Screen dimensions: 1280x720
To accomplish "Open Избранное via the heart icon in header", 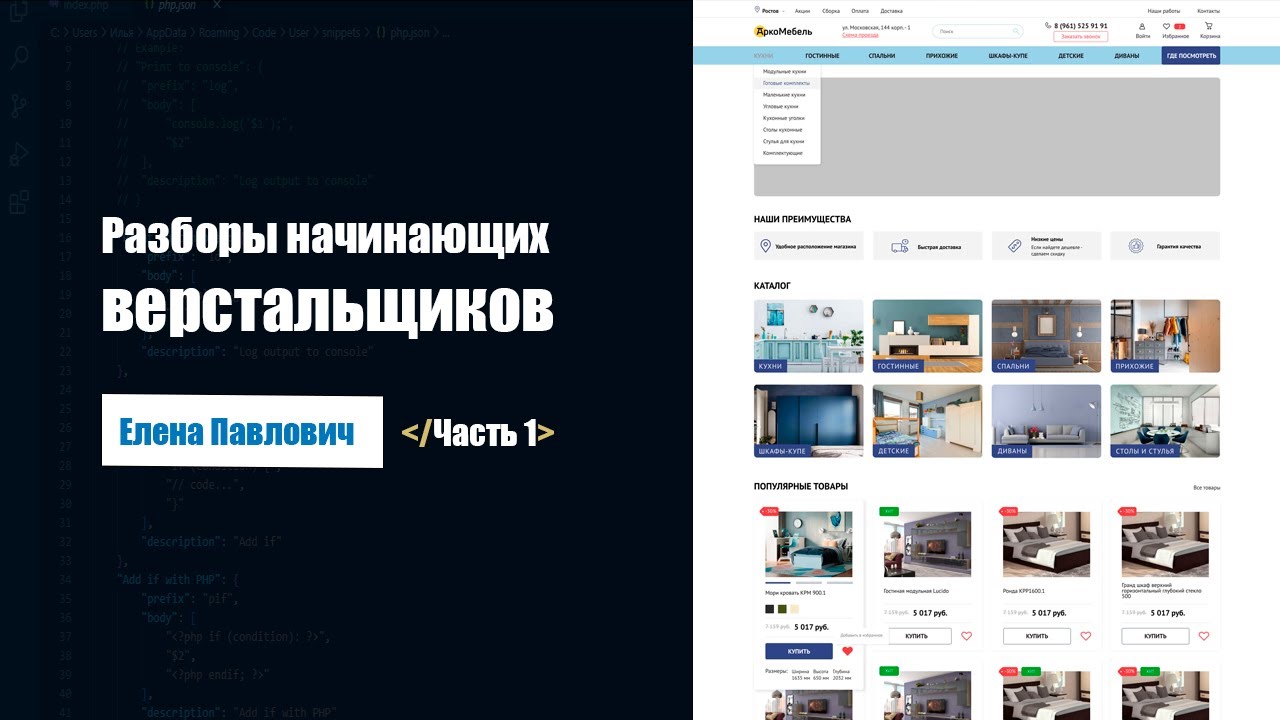I will (x=1166, y=27).
